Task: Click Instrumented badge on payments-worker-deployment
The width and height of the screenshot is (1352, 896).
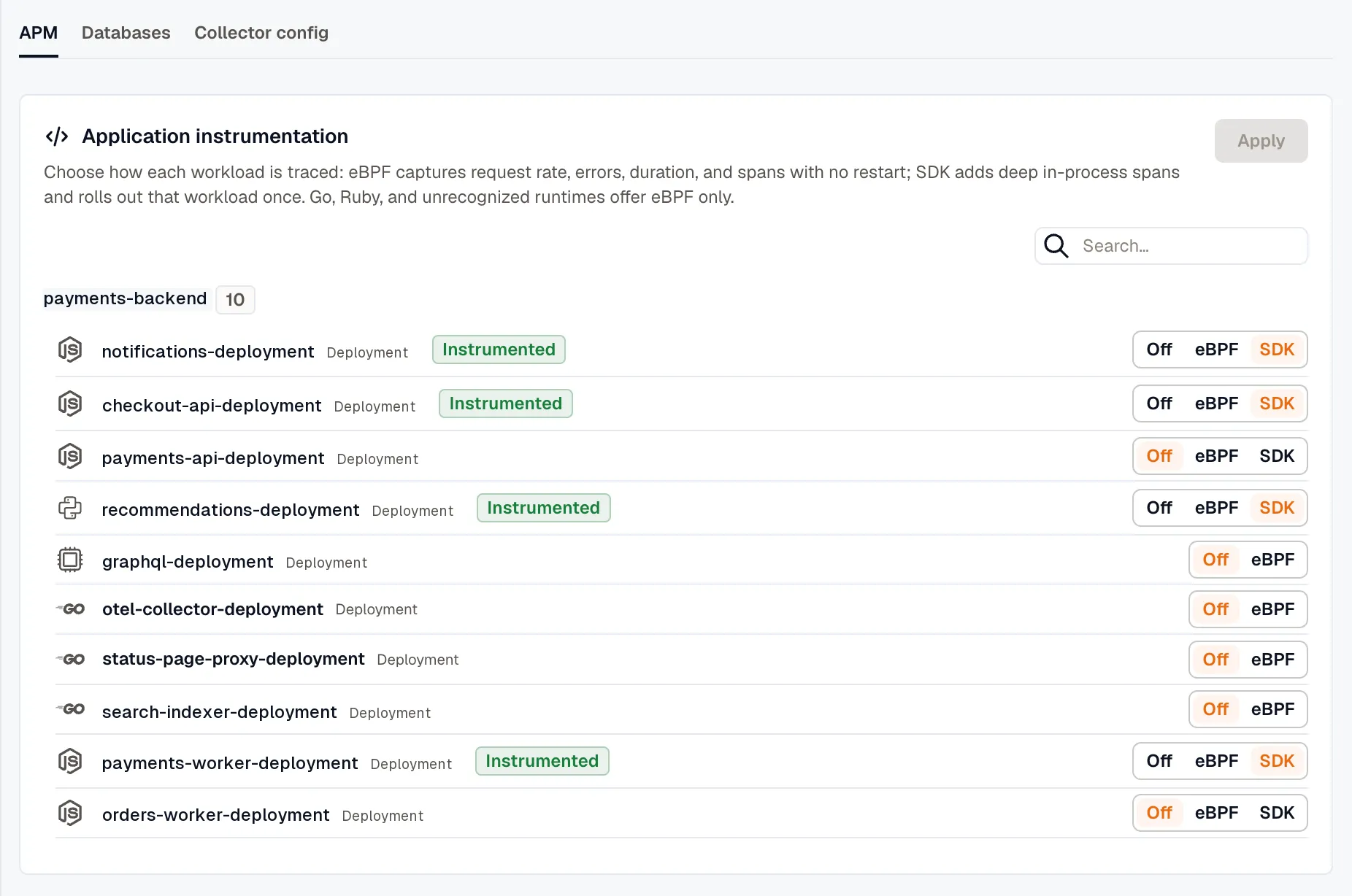Action: [x=542, y=761]
